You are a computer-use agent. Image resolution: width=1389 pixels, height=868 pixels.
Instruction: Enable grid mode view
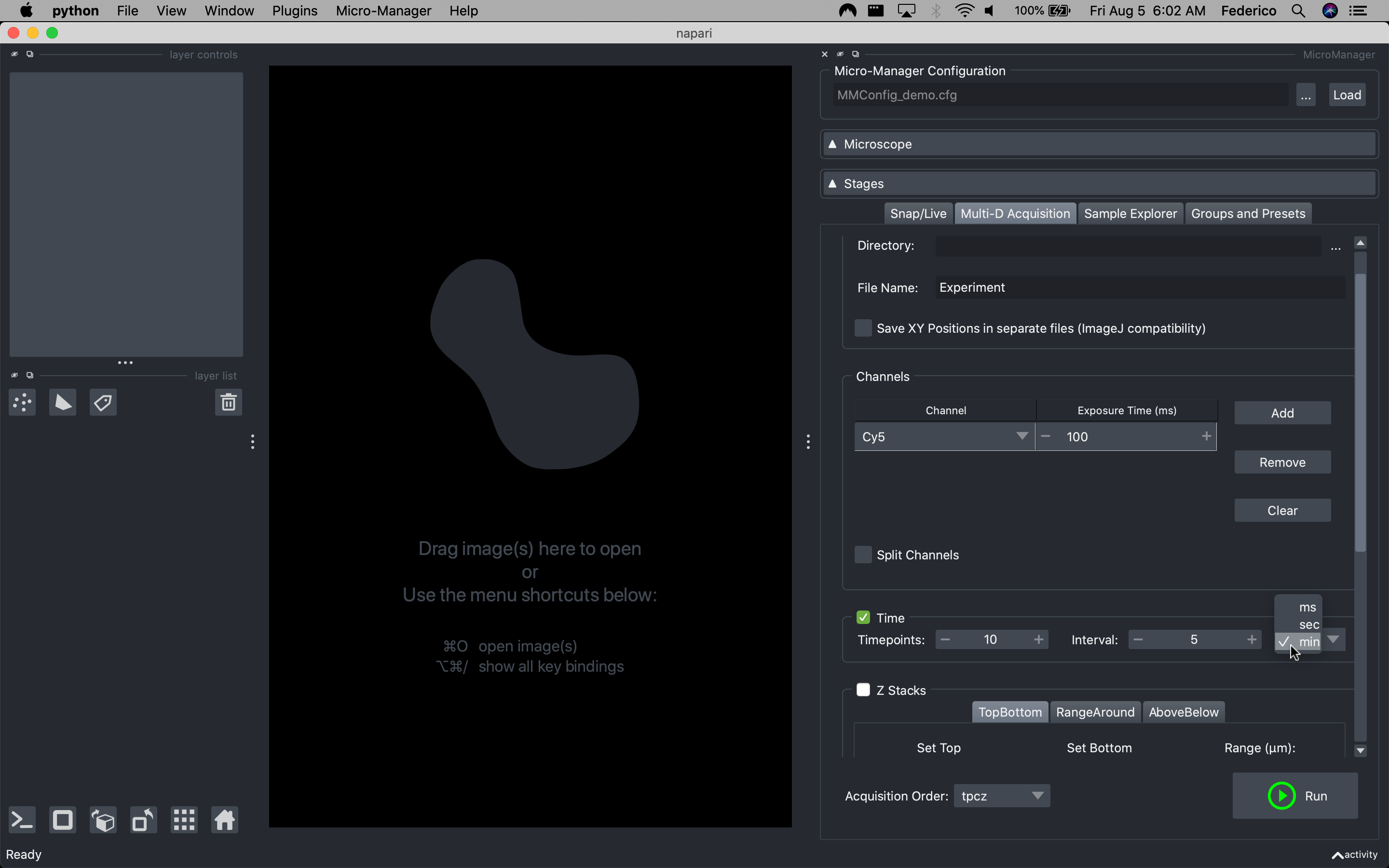(184, 820)
